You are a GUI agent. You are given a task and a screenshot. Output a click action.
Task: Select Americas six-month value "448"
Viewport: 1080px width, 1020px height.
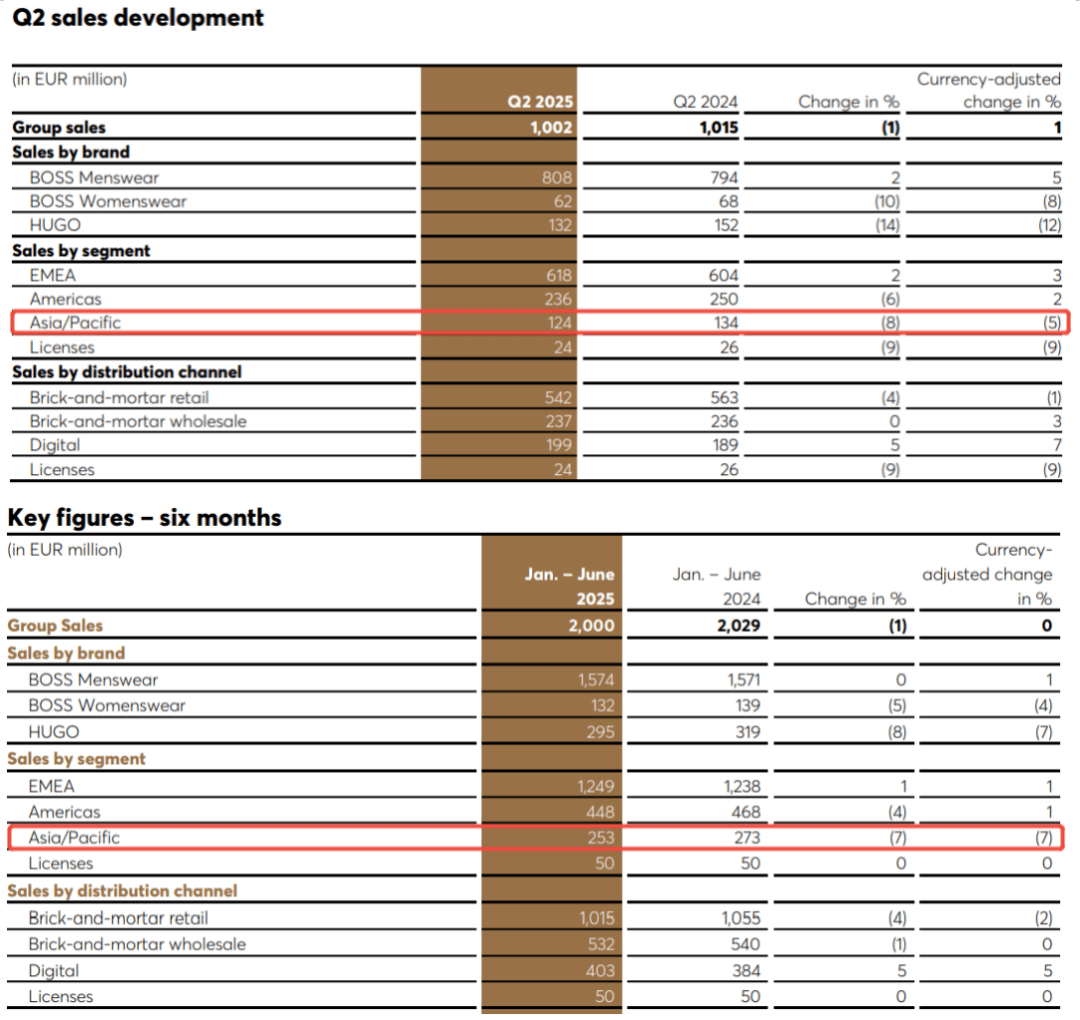(x=600, y=812)
